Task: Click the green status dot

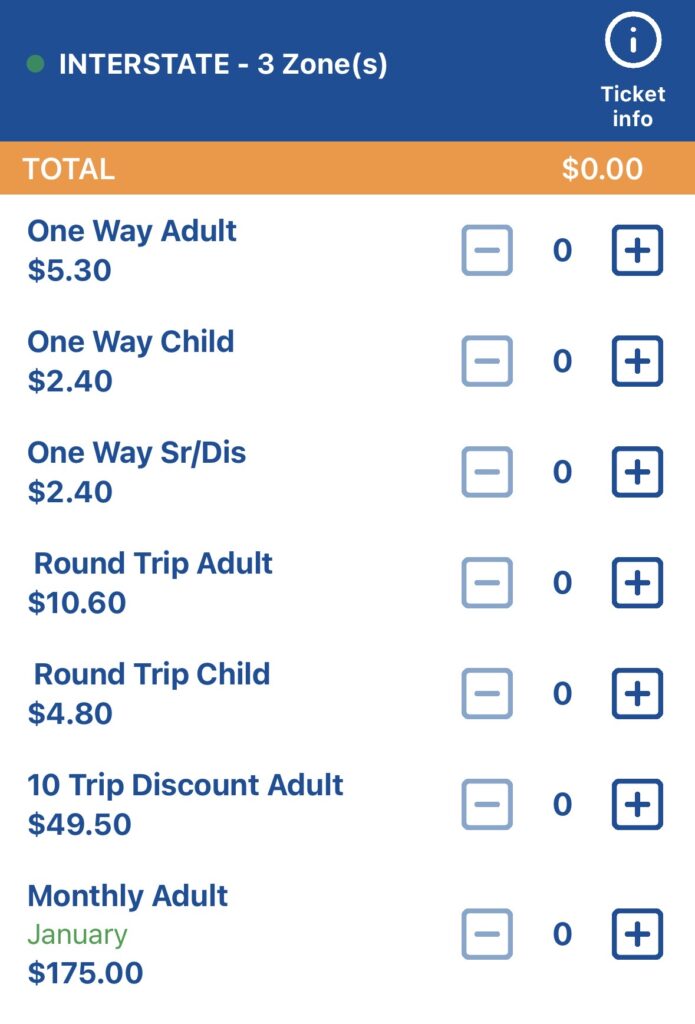Action: [x=36, y=65]
